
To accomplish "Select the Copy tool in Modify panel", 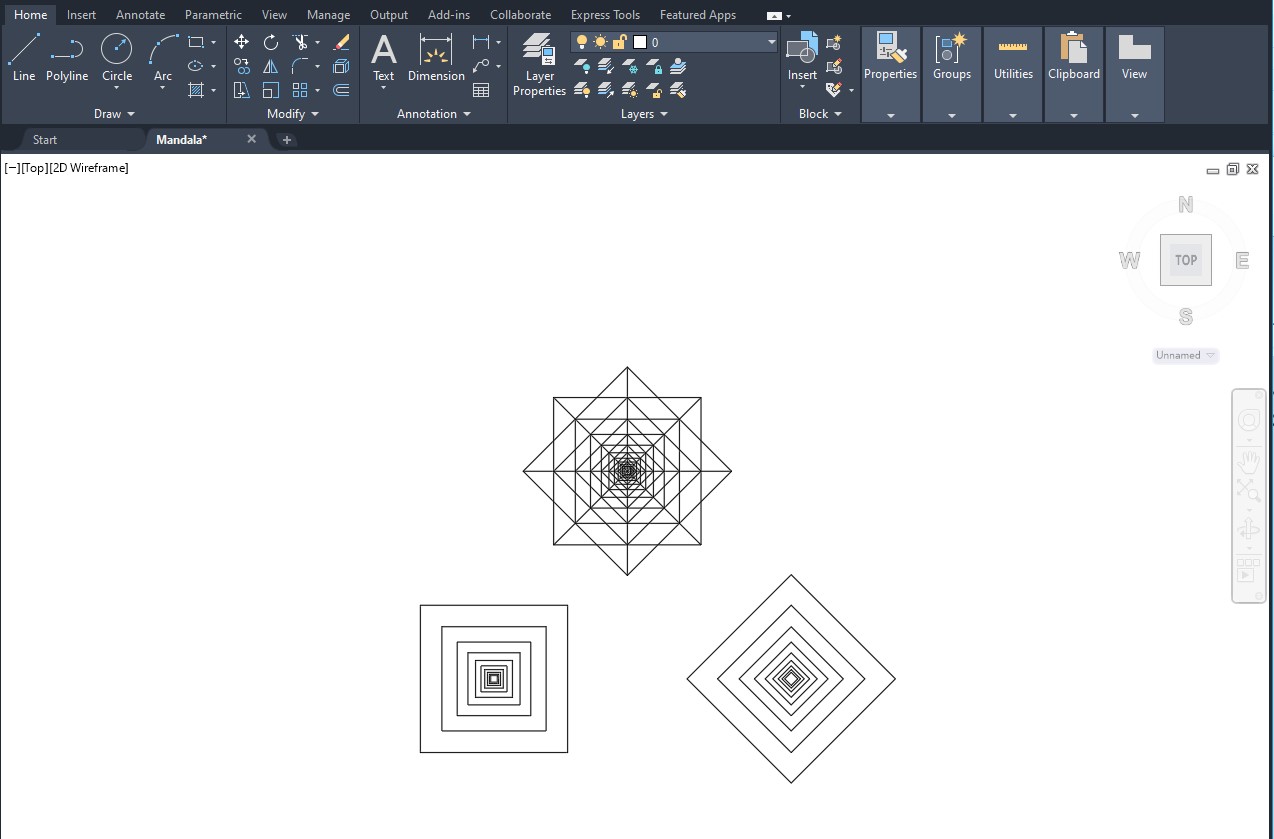I will 241,66.
